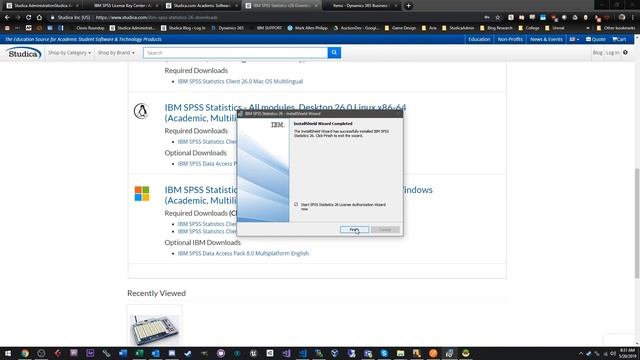
Task: Click the Windows Start button
Action: tap(8, 353)
